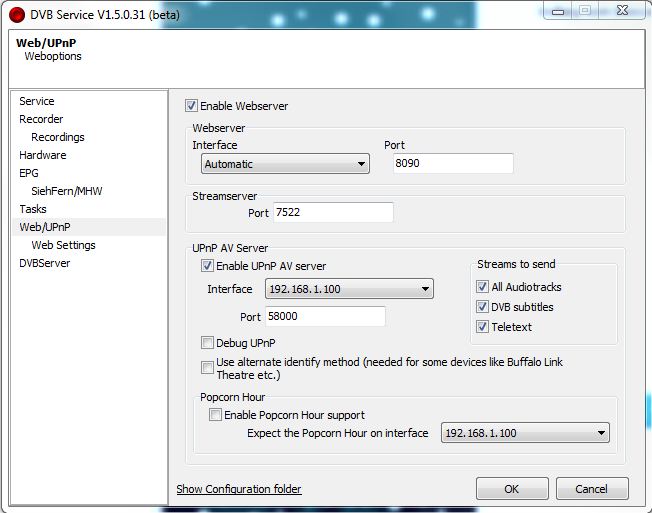Select Recorder in the sidebar
Screen dimensions: 652x513
click(41, 119)
